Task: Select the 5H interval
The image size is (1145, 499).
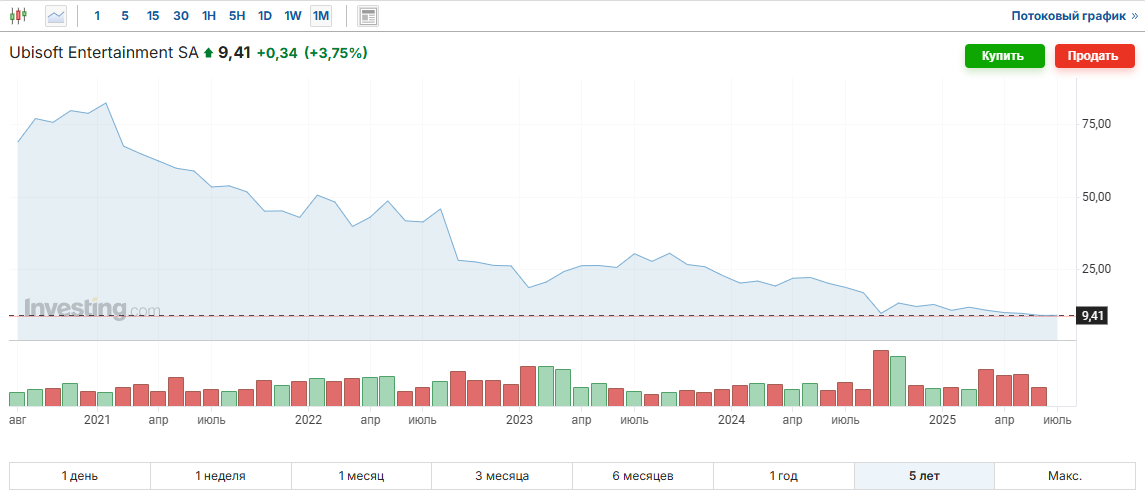Action: click(x=237, y=15)
